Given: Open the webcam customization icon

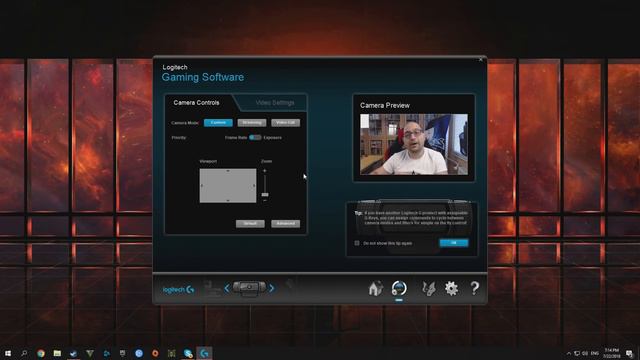Looking at the screenshot, I should pyautogui.click(x=399, y=288).
